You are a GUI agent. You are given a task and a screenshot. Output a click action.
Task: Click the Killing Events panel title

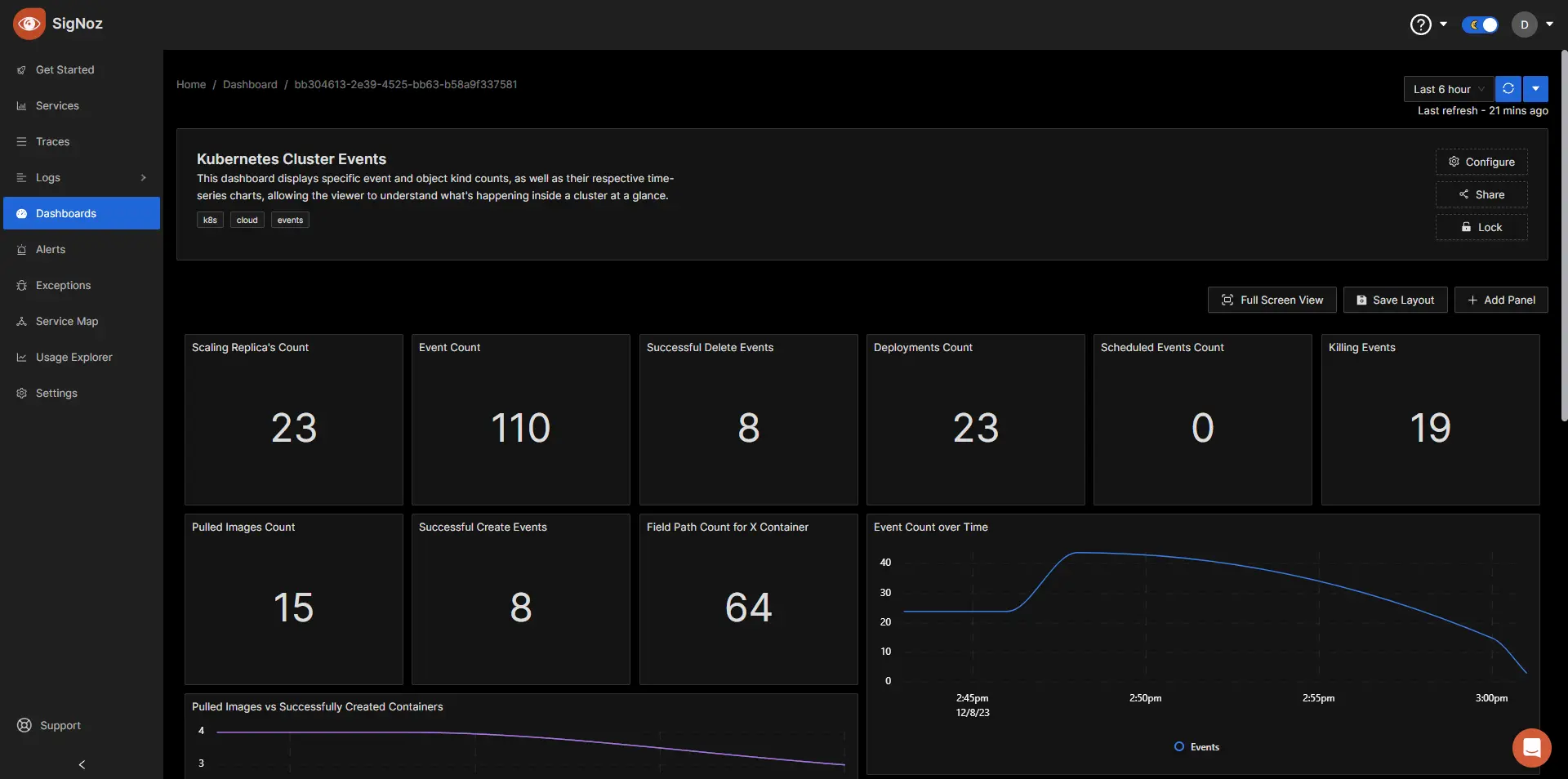coord(1361,347)
